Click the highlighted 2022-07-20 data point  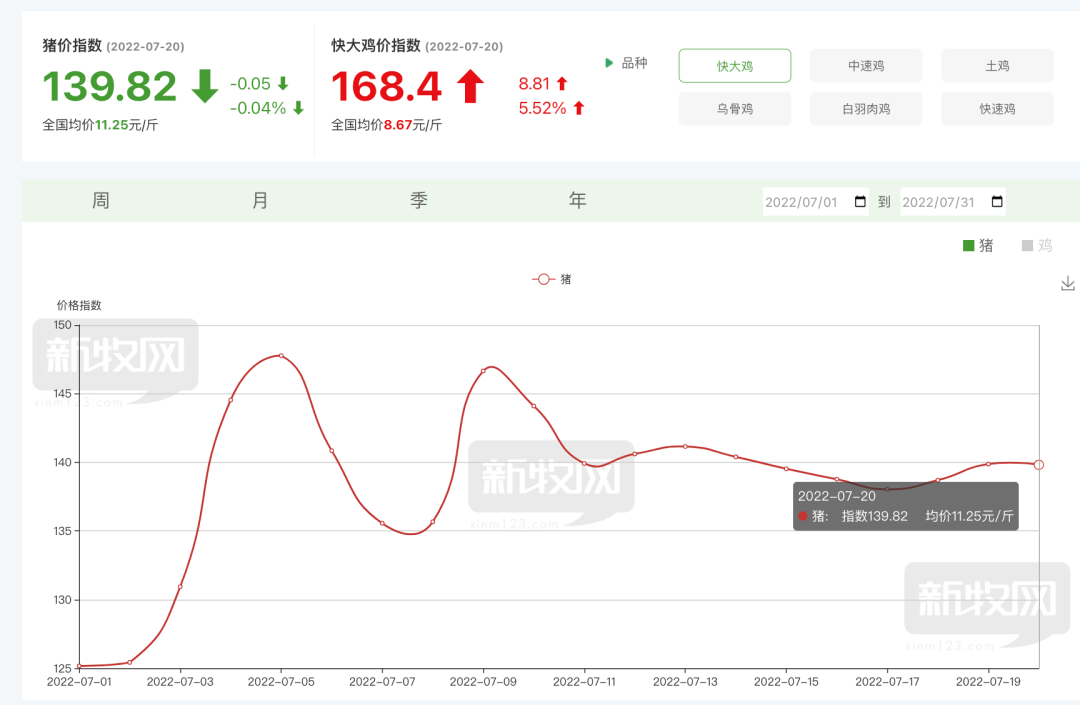tap(1039, 465)
